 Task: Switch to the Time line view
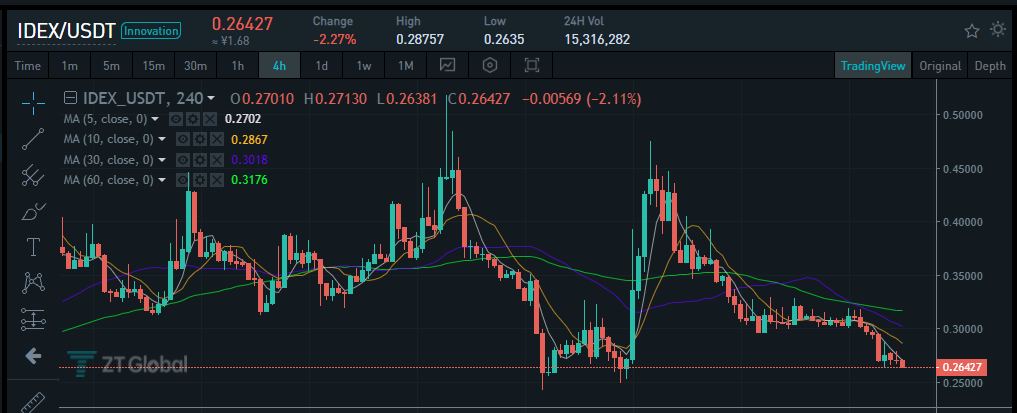click(27, 65)
